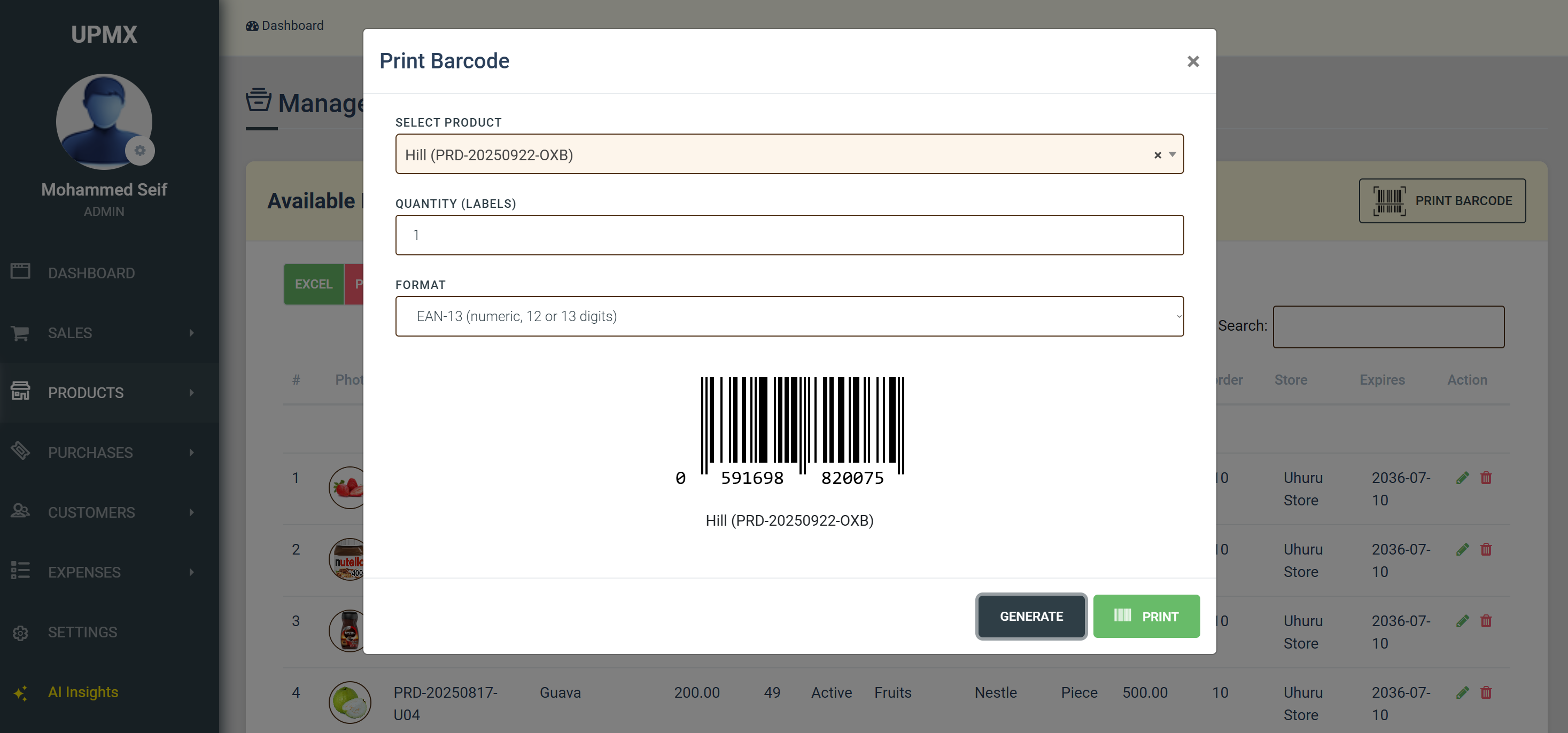Click the Quantity labels input field
The image size is (1568, 733).
[x=789, y=235]
